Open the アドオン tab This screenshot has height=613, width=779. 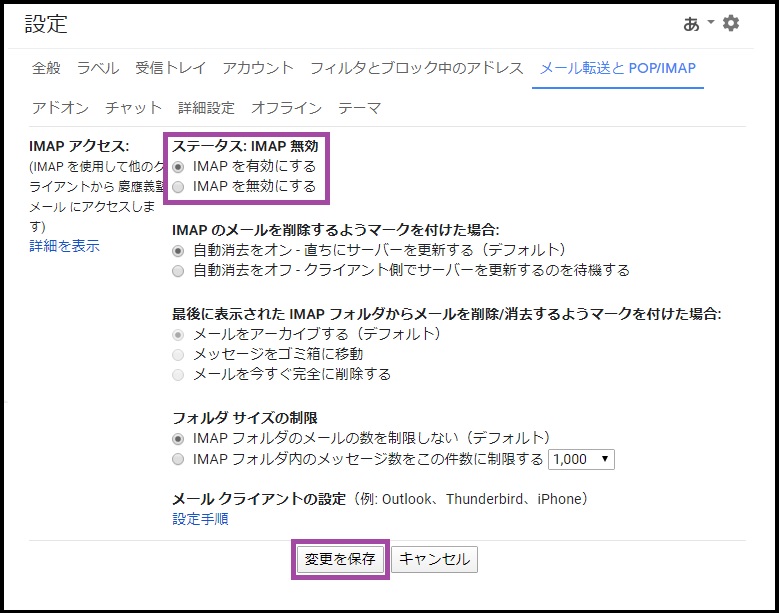pos(60,108)
